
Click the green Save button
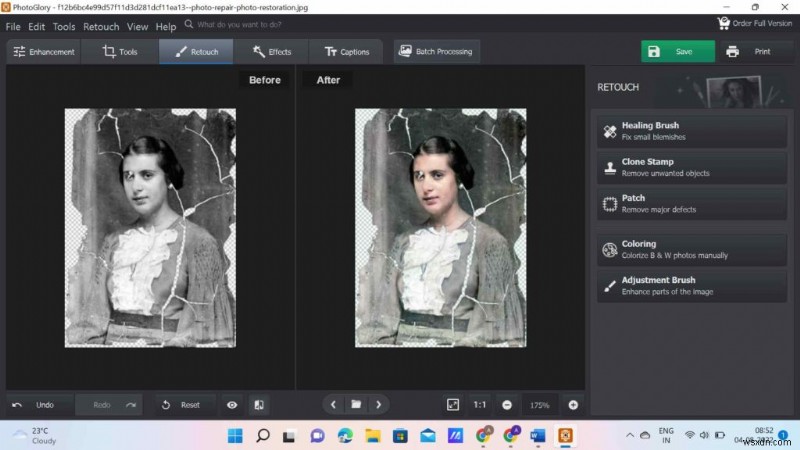677,52
